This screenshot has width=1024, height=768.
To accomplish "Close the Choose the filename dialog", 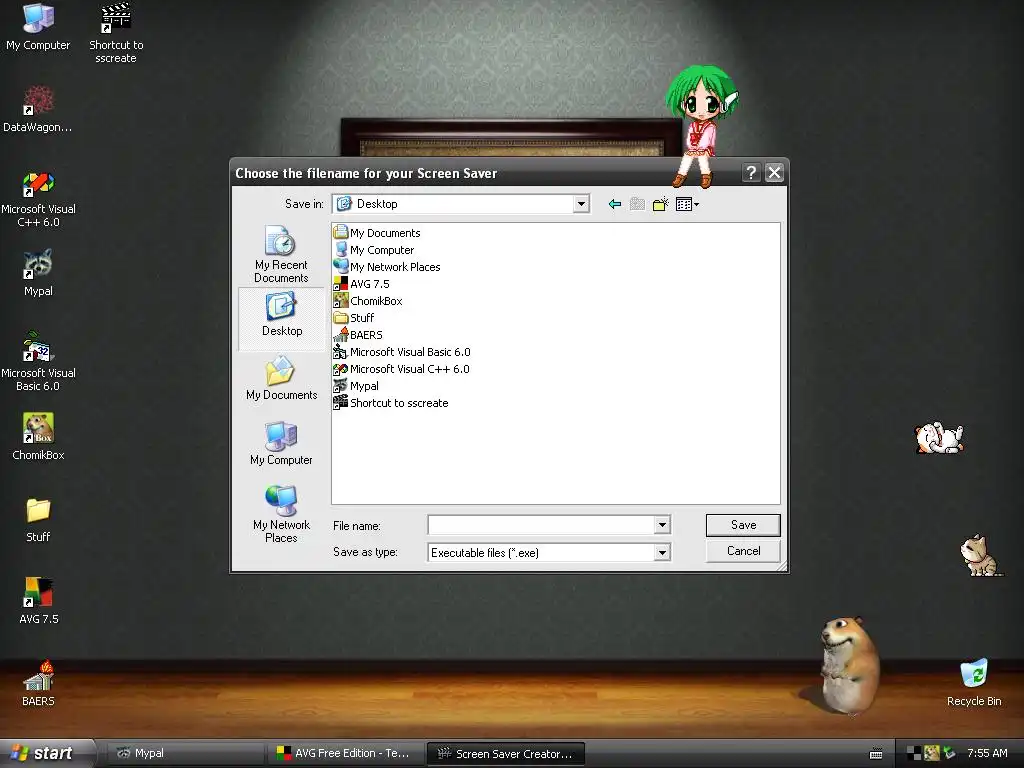I will (774, 172).
